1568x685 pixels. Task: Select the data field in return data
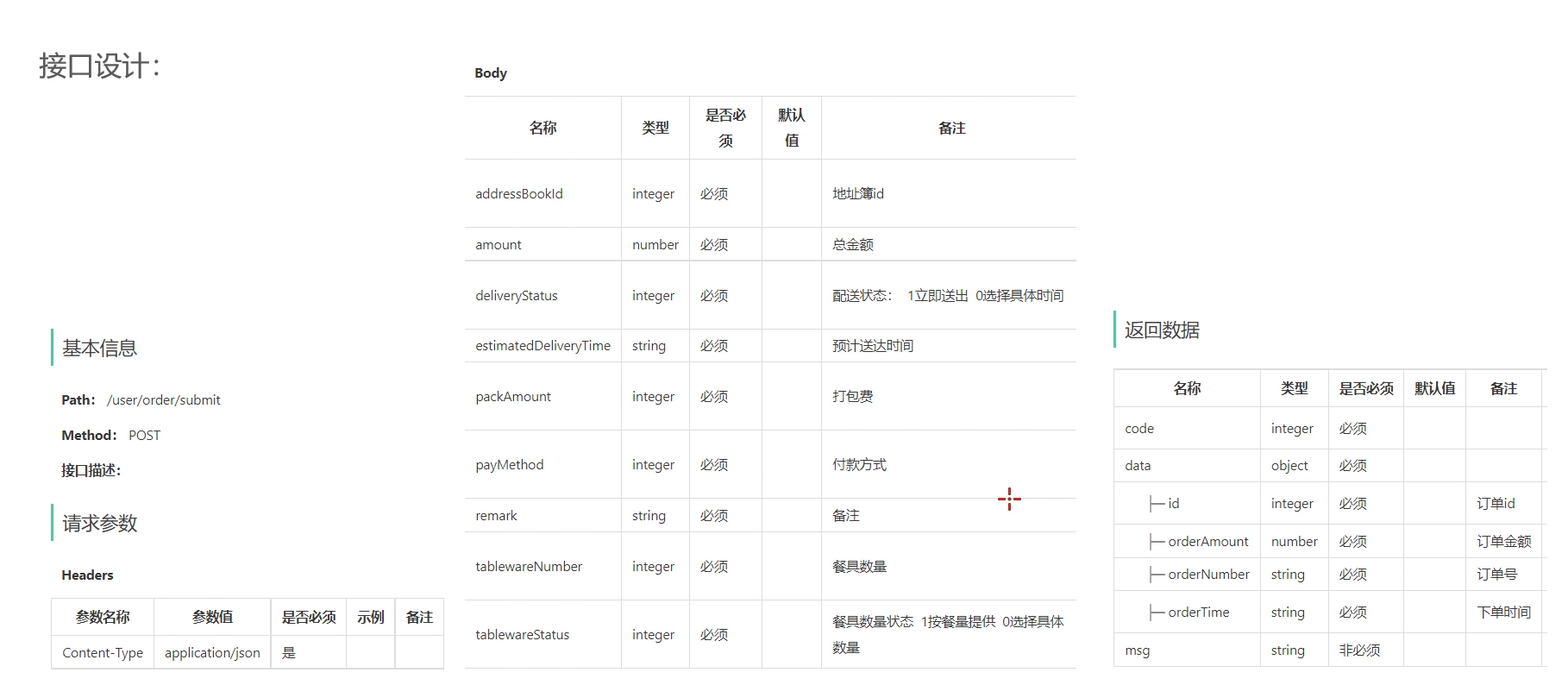pyautogui.click(x=1138, y=465)
